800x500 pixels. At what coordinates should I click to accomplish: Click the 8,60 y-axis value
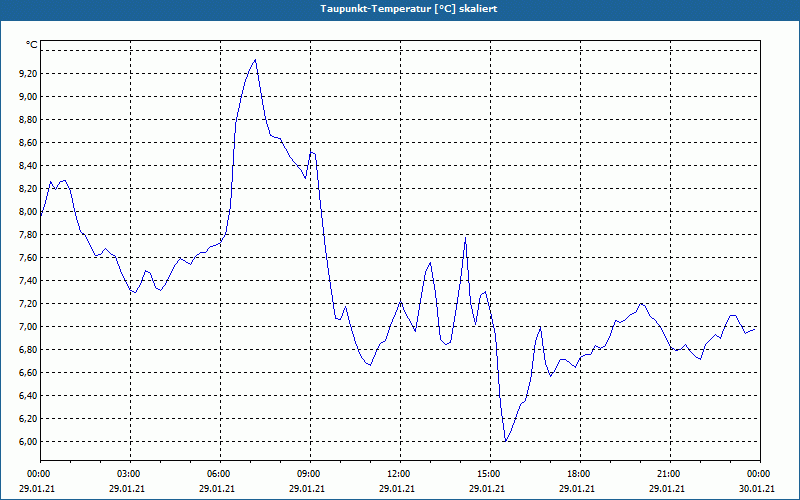(28, 143)
